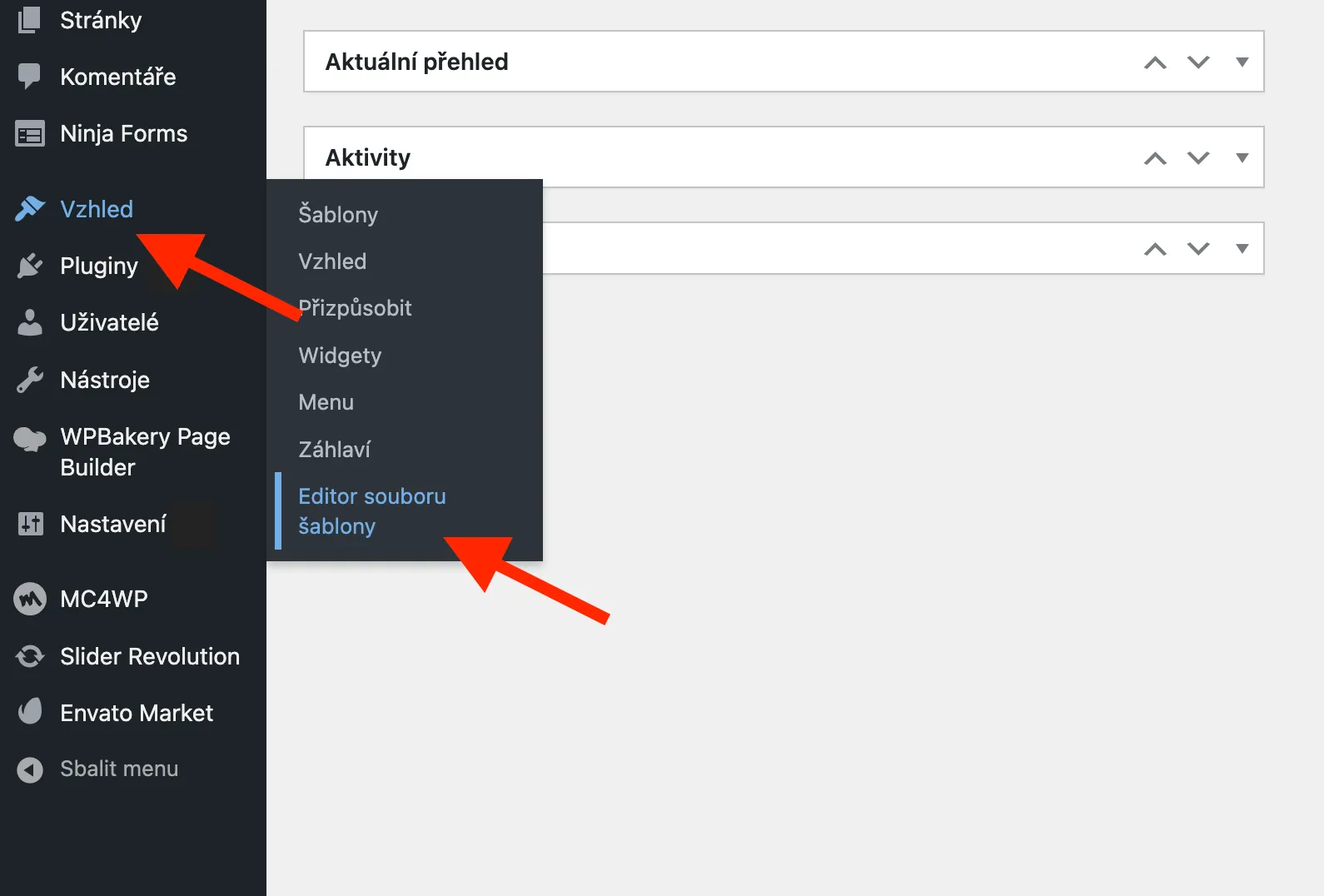The width and height of the screenshot is (1324, 896).
Task: Open Komentáře via speech bubble icon
Action: 30,76
